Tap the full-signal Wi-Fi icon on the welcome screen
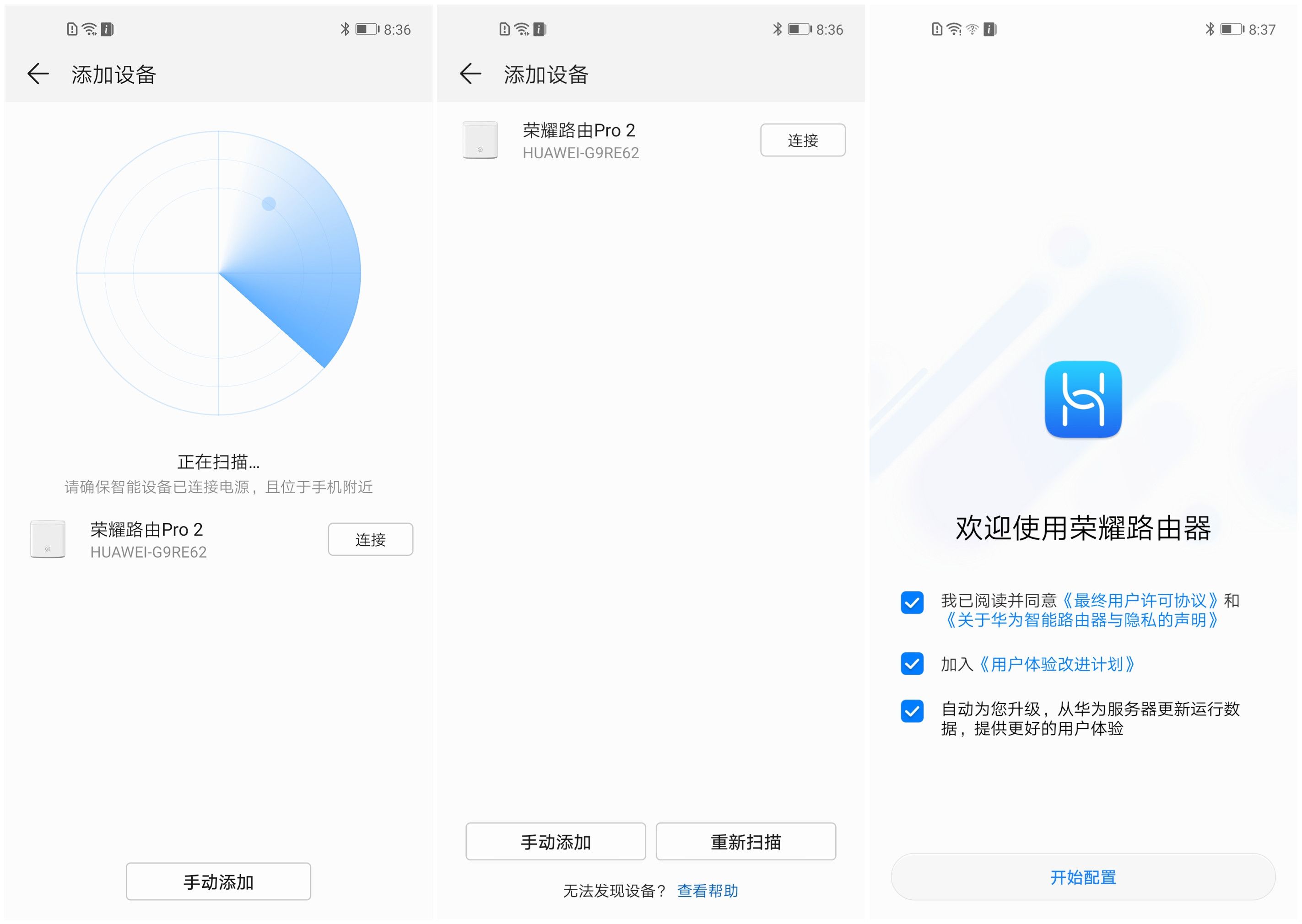Screen dimensions: 1302x924 click(954, 29)
